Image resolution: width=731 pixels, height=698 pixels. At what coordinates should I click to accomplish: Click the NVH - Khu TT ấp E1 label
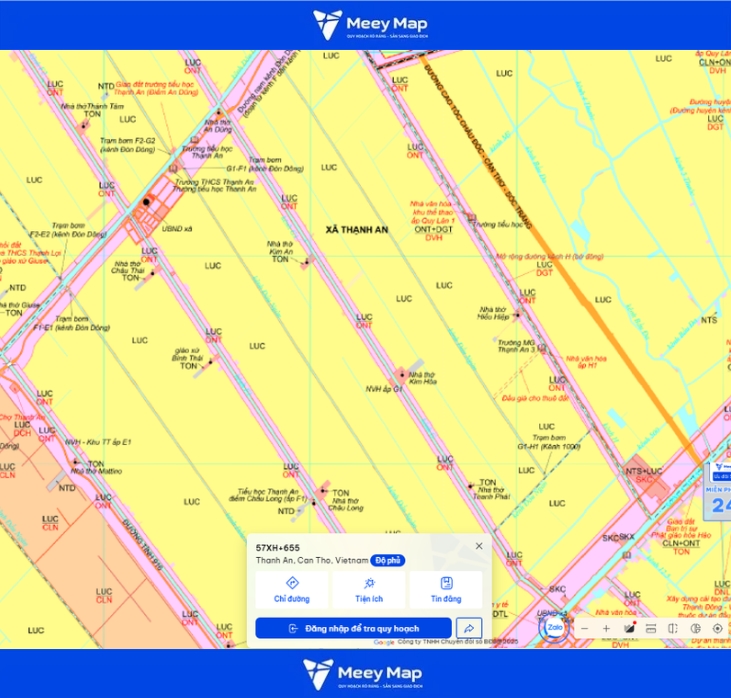tap(98, 442)
